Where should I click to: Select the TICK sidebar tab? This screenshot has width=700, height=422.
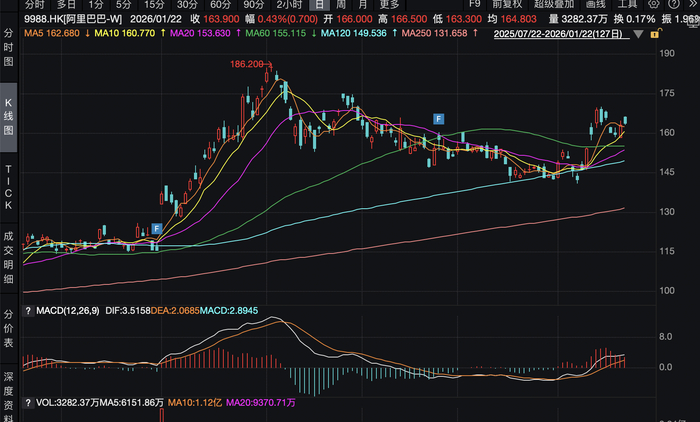point(8,187)
